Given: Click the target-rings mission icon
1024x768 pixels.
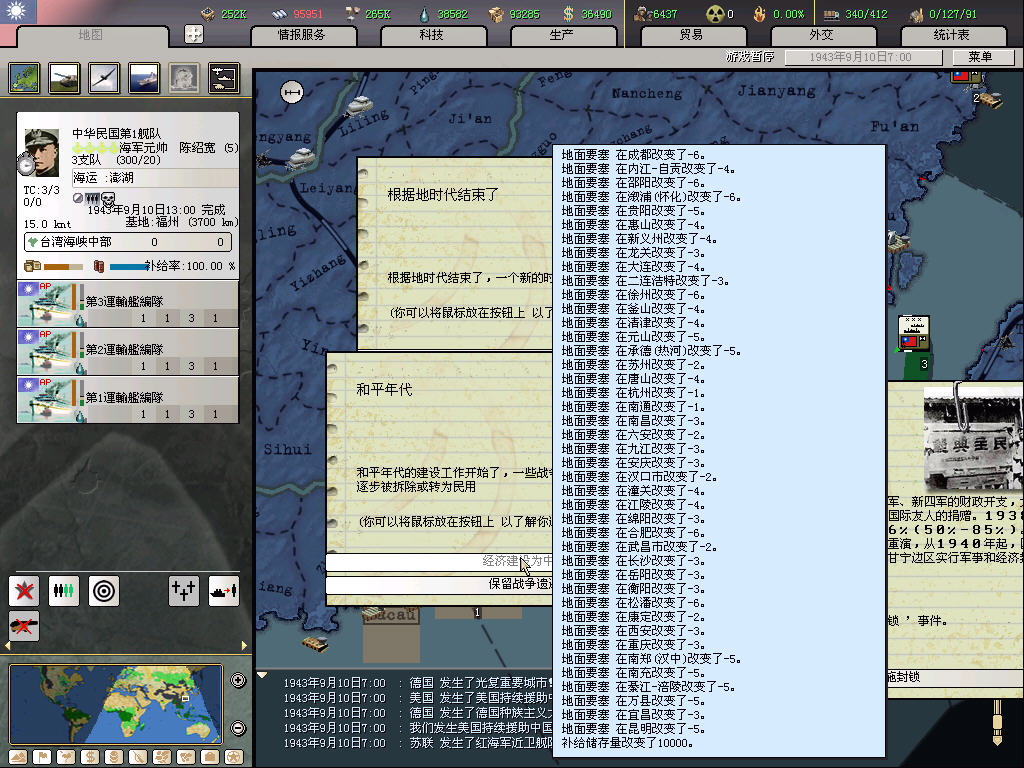Looking at the screenshot, I should point(104,591).
